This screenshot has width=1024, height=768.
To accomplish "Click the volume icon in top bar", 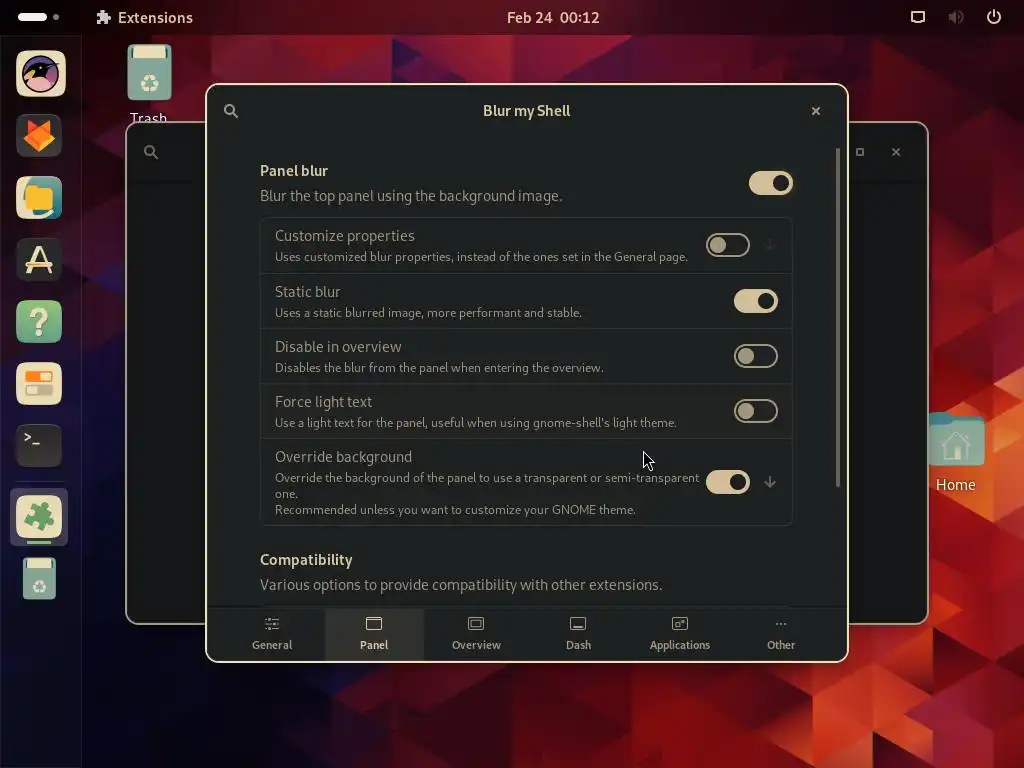I will (955, 17).
